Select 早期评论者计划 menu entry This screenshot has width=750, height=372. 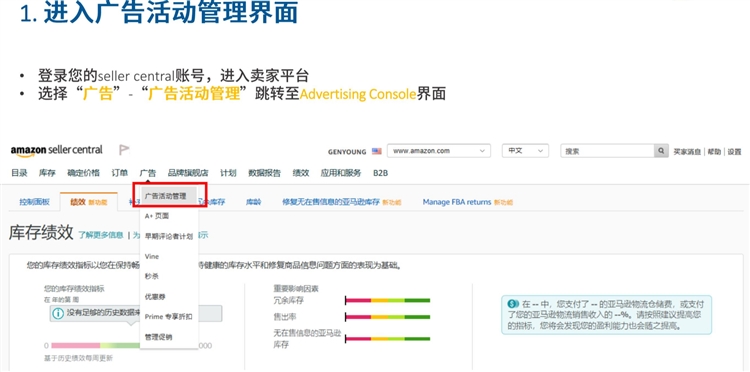tap(169, 236)
